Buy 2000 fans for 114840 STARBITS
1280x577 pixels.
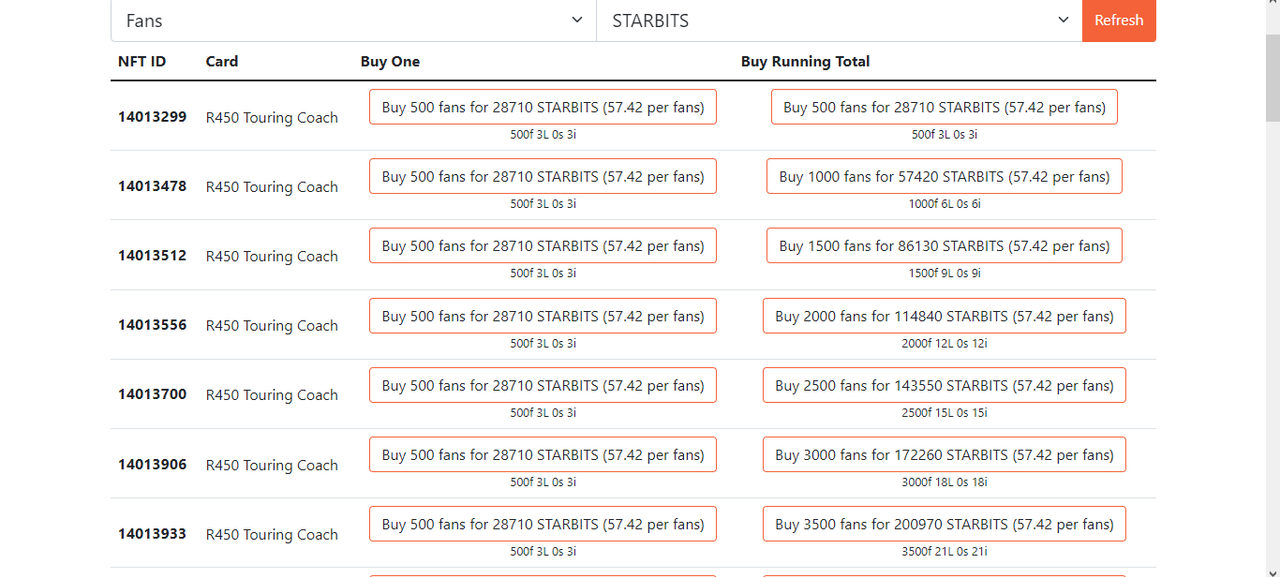click(x=944, y=316)
